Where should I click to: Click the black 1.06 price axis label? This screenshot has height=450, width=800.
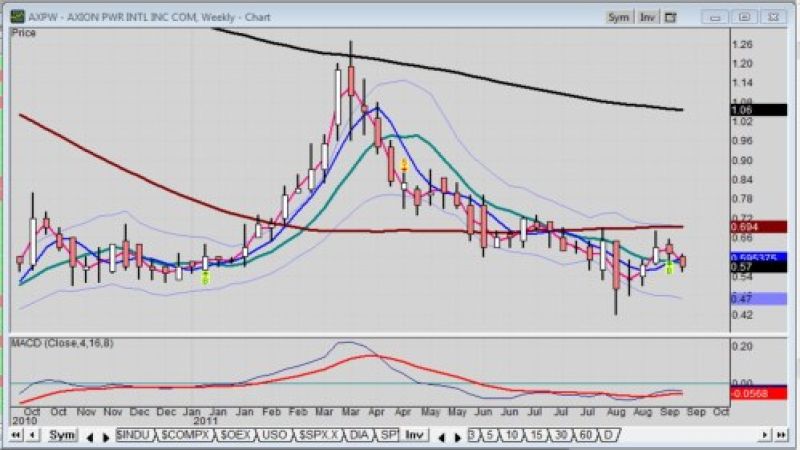(759, 110)
